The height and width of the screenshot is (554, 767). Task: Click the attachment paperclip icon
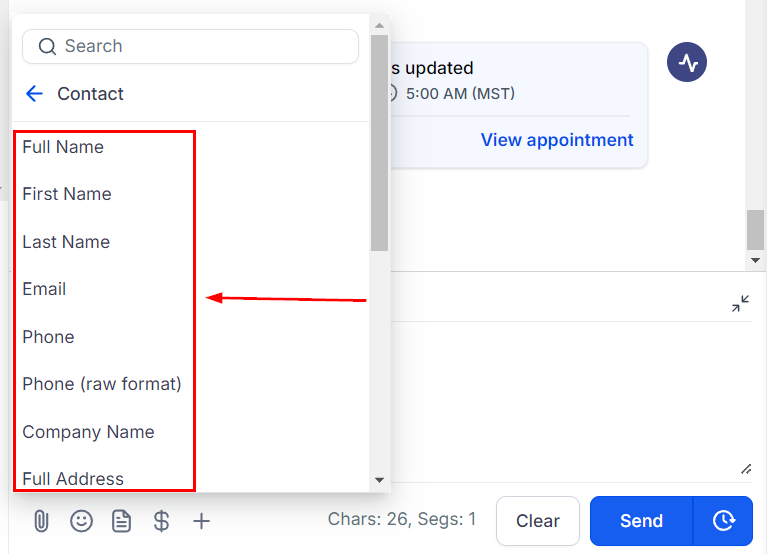tap(41, 521)
